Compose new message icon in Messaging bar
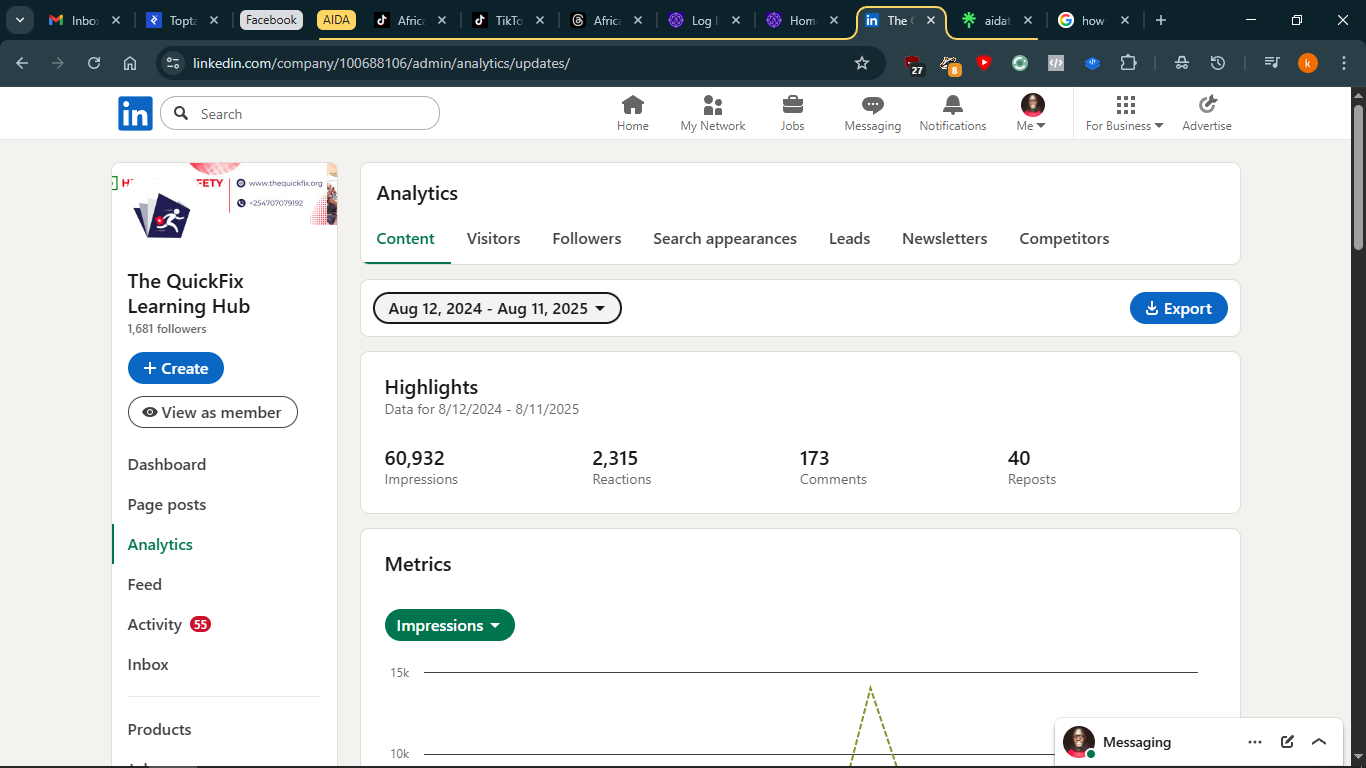This screenshot has height=768, width=1366. [1287, 742]
